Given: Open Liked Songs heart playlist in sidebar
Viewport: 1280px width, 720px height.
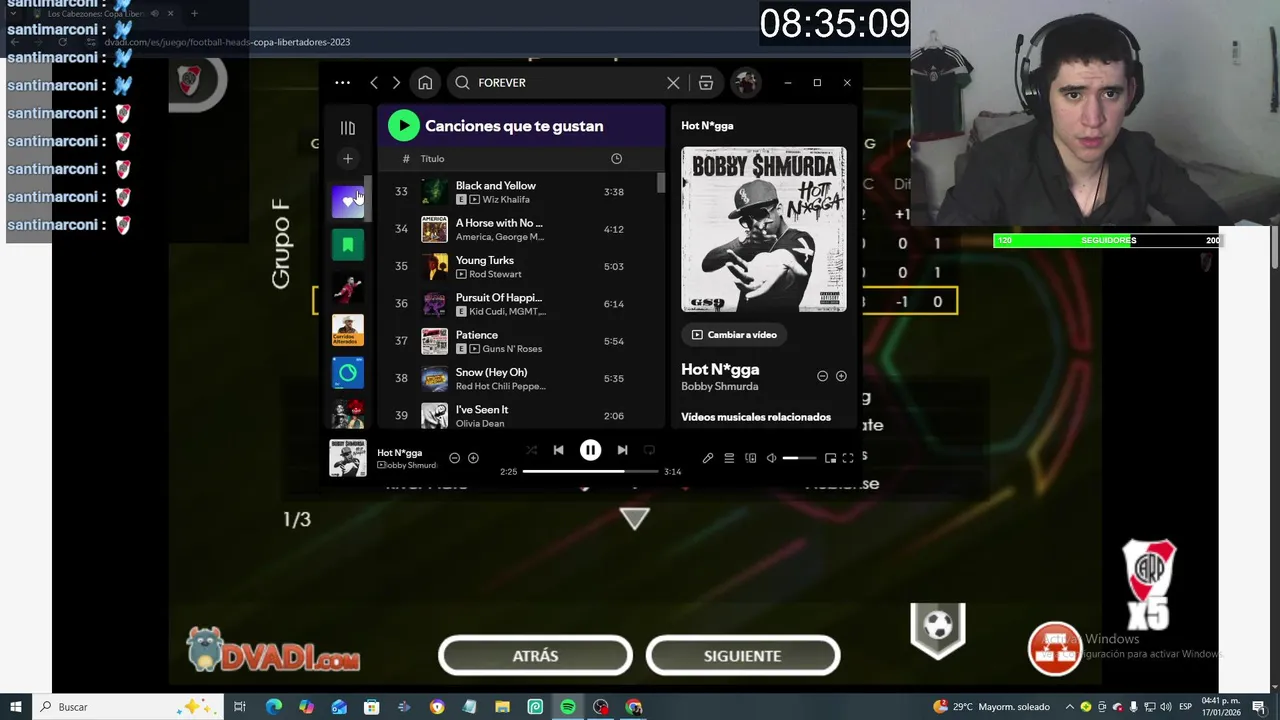Looking at the screenshot, I should [348, 201].
